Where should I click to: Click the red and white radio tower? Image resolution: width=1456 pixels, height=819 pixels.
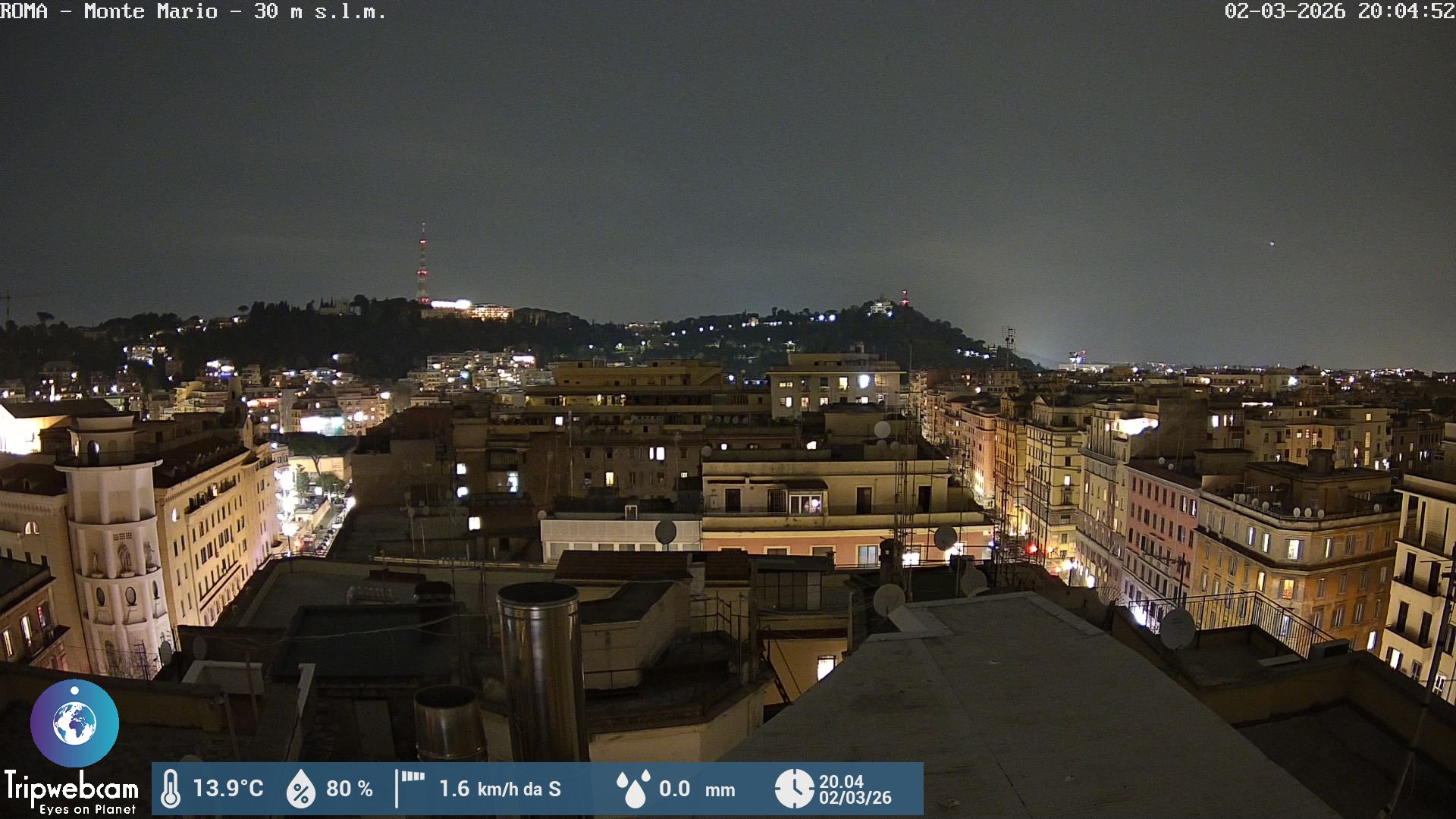pyautogui.click(x=422, y=265)
